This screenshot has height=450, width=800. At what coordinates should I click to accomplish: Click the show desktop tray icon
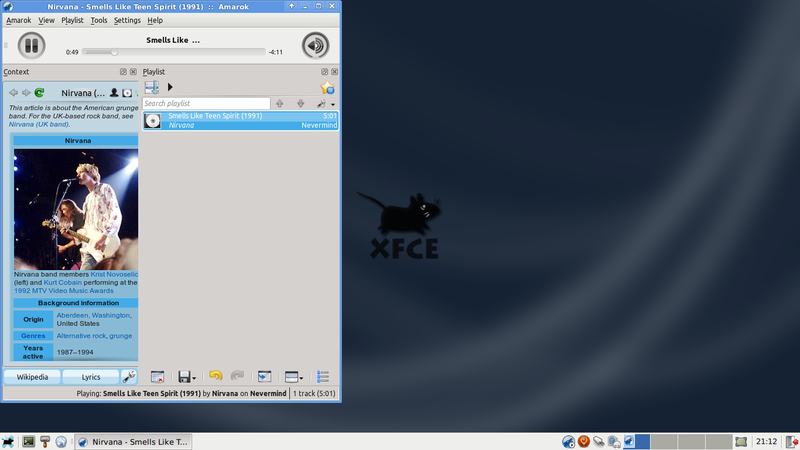click(741, 442)
